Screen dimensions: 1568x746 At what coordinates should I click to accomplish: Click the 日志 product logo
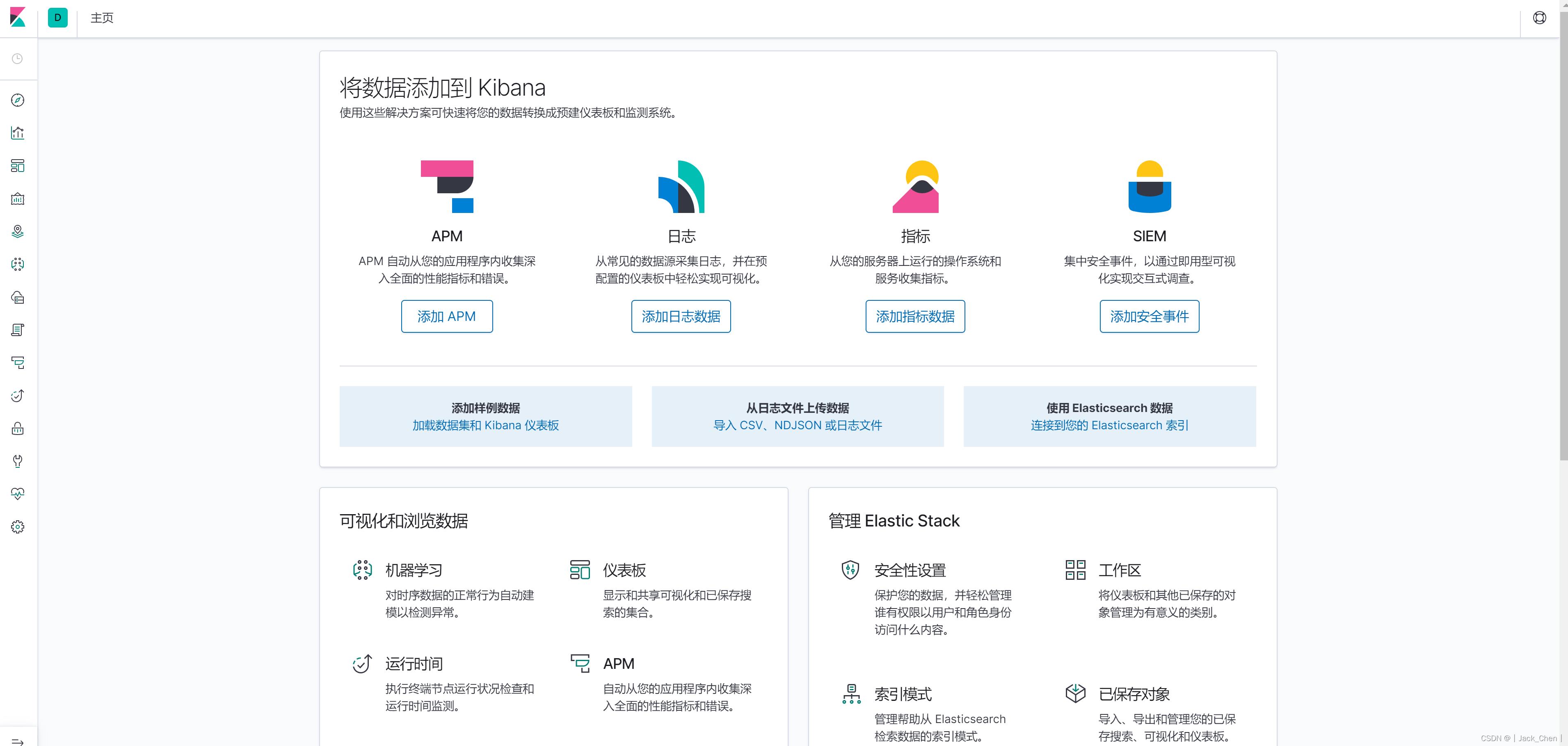(681, 186)
